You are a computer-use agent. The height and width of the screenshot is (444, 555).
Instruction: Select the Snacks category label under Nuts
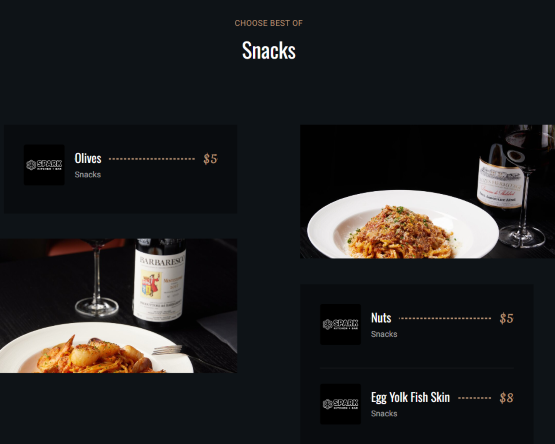click(384, 334)
